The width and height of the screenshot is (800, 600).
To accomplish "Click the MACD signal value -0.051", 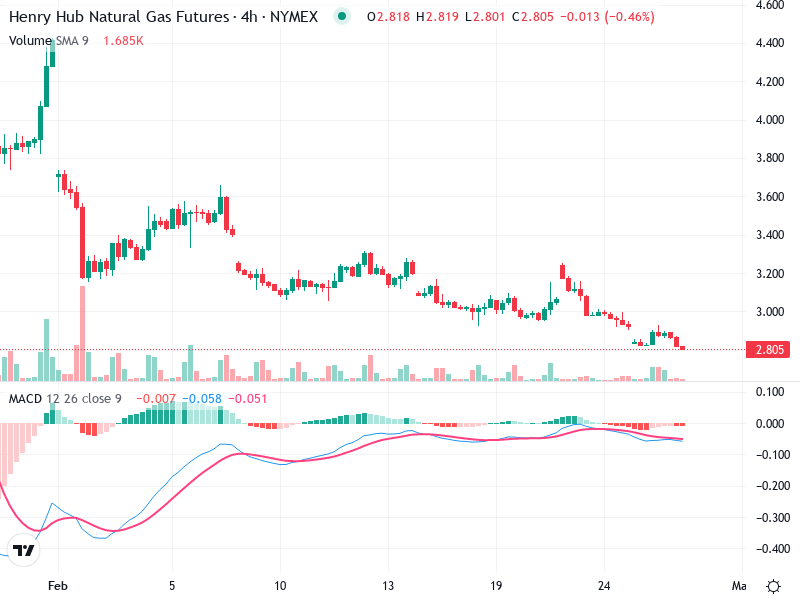I will click(251, 398).
